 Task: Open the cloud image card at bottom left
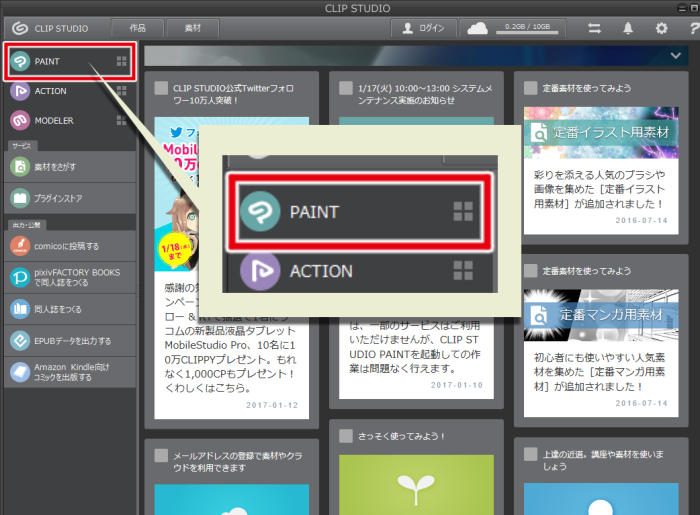click(231, 500)
